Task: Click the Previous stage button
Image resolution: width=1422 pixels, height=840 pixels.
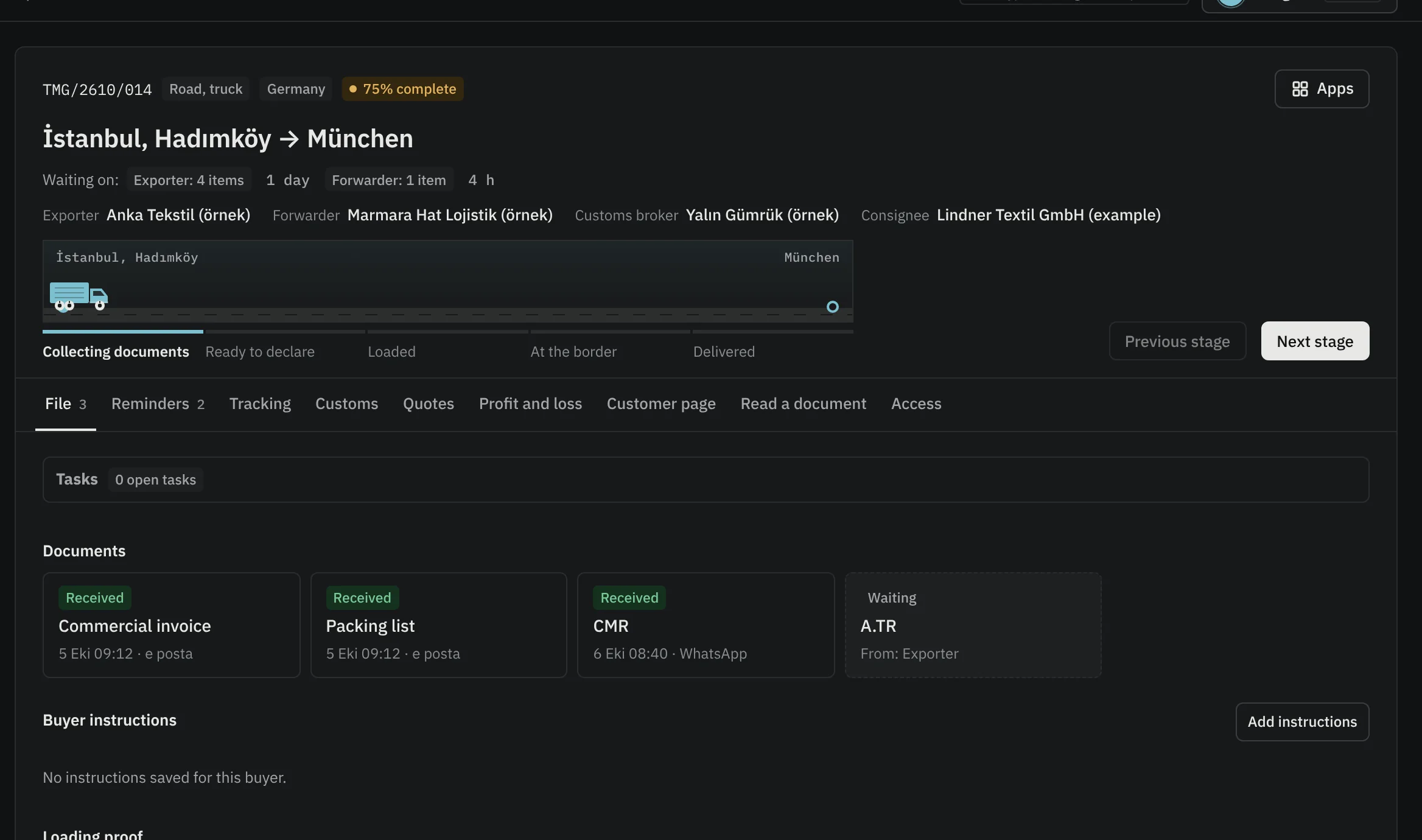Action: pos(1177,341)
